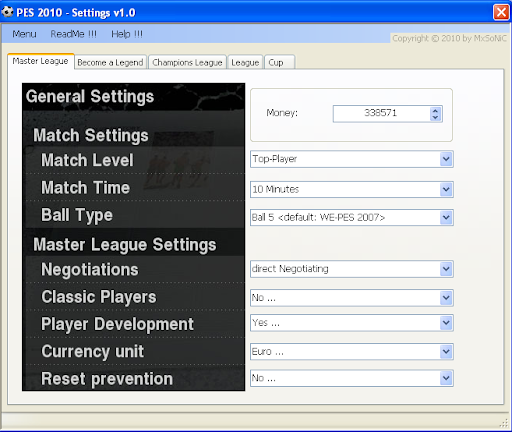Viewport: 512px width, 432px height.
Task: Open the Menu menu
Action: (x=24, y=34)
